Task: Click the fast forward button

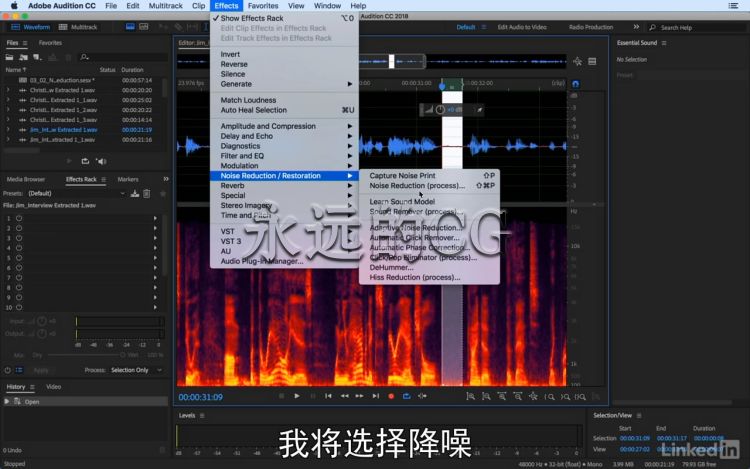Action: point(359,396)
